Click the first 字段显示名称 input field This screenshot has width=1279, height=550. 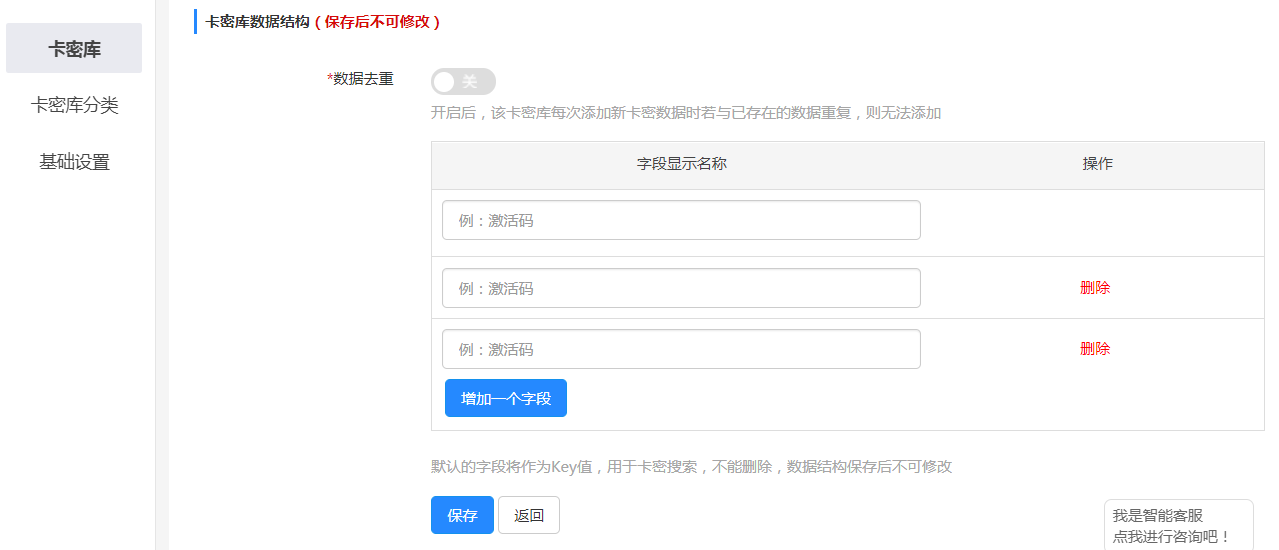click(680, 220)
